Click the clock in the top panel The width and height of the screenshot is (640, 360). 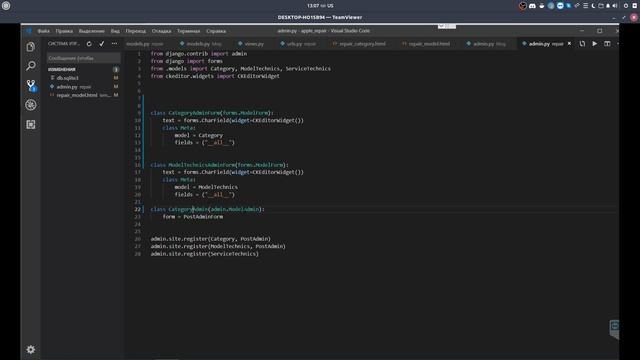[x=320, y=6]
